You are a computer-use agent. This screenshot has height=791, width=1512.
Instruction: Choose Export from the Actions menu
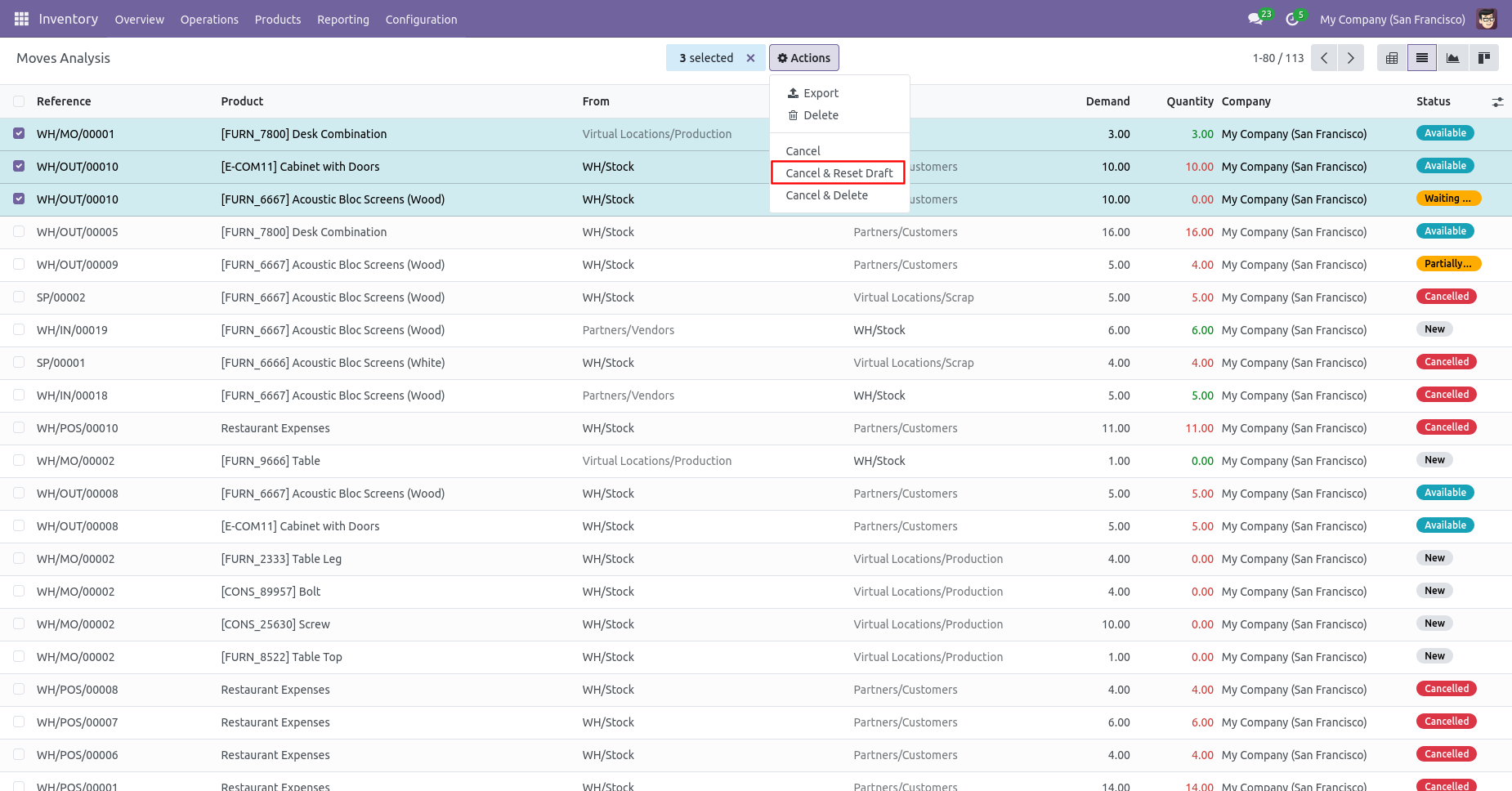tap(839, 93)
